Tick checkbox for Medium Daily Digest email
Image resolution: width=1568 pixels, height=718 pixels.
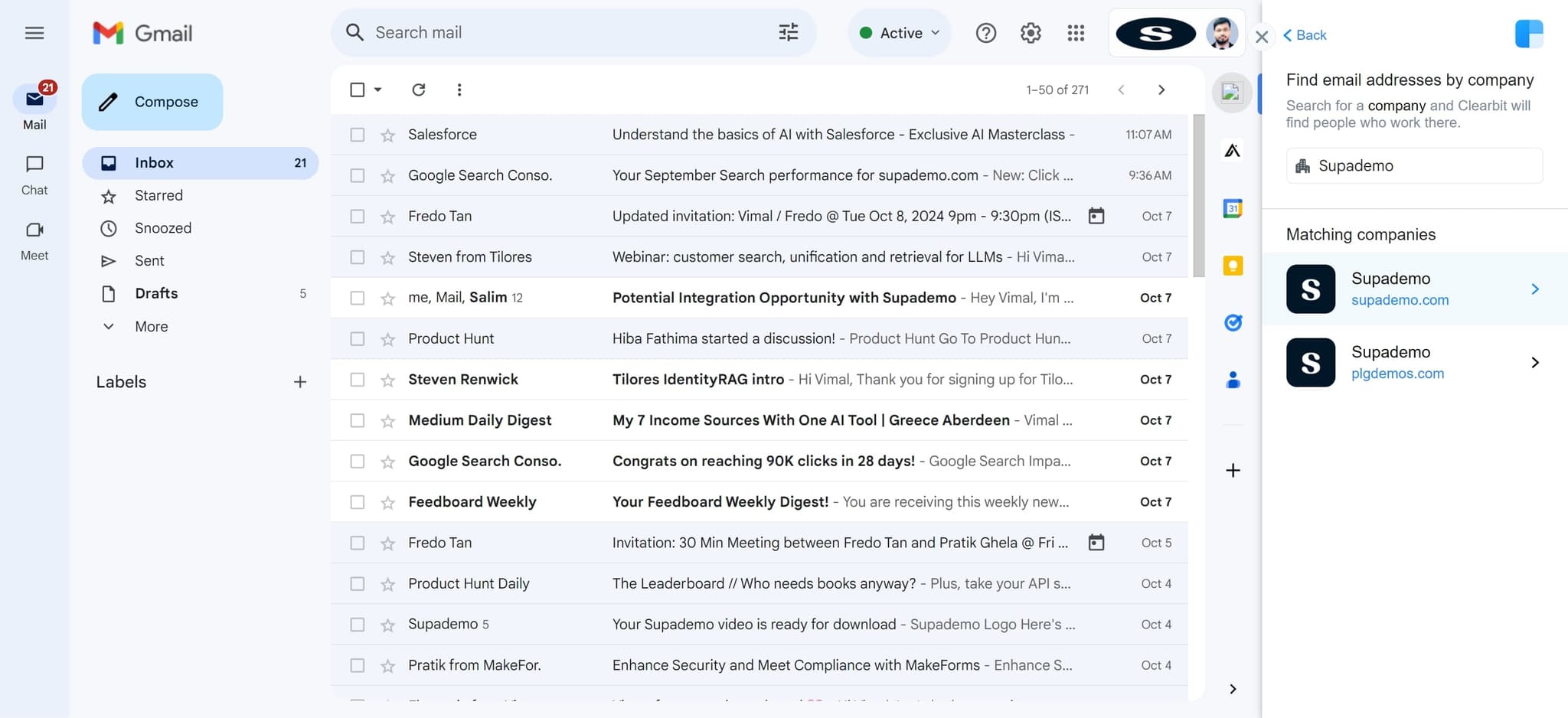point(358,420)
